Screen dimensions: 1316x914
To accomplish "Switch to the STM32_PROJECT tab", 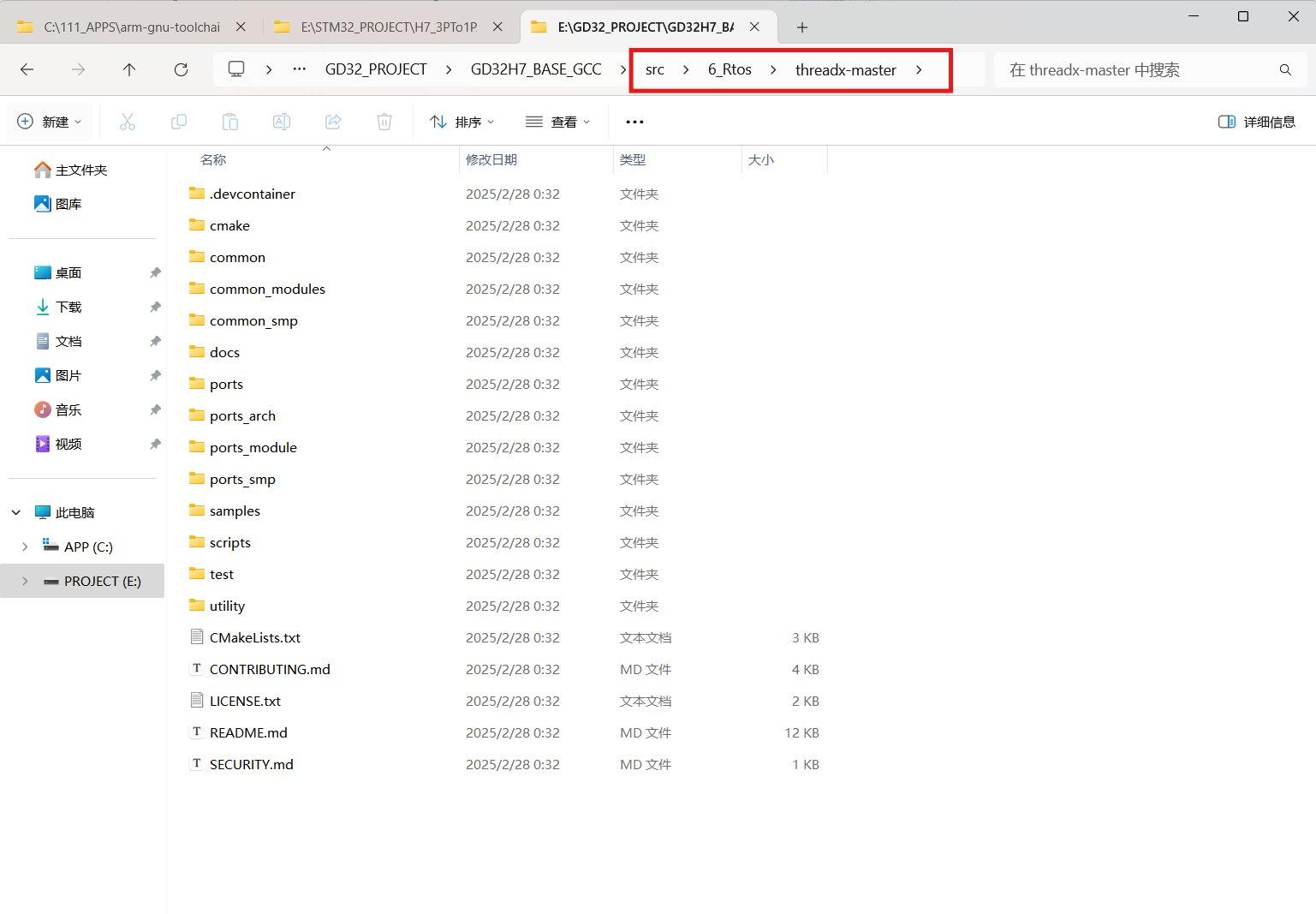I will 389,27.
